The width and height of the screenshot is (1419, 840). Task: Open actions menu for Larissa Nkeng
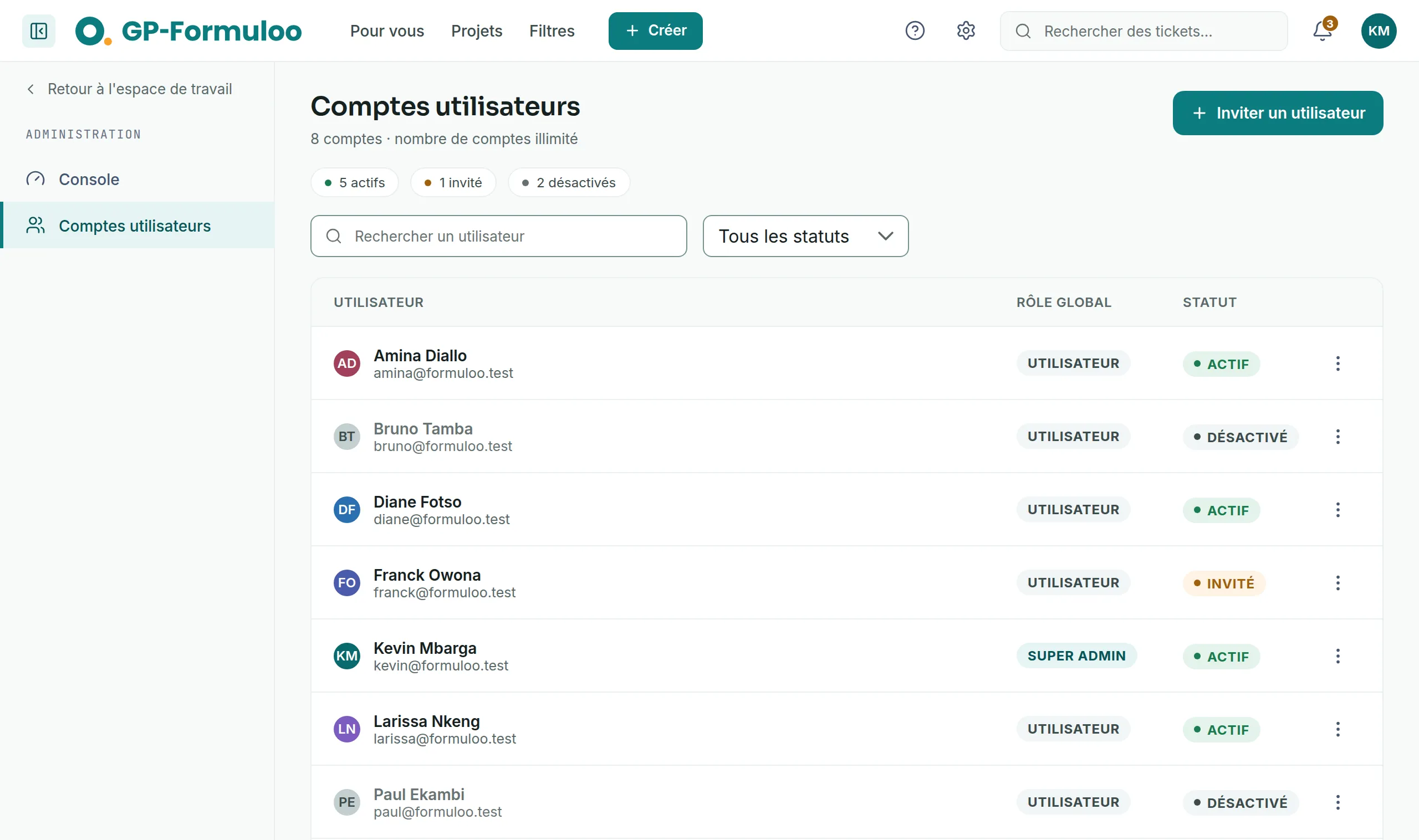tap(1338, 729)
